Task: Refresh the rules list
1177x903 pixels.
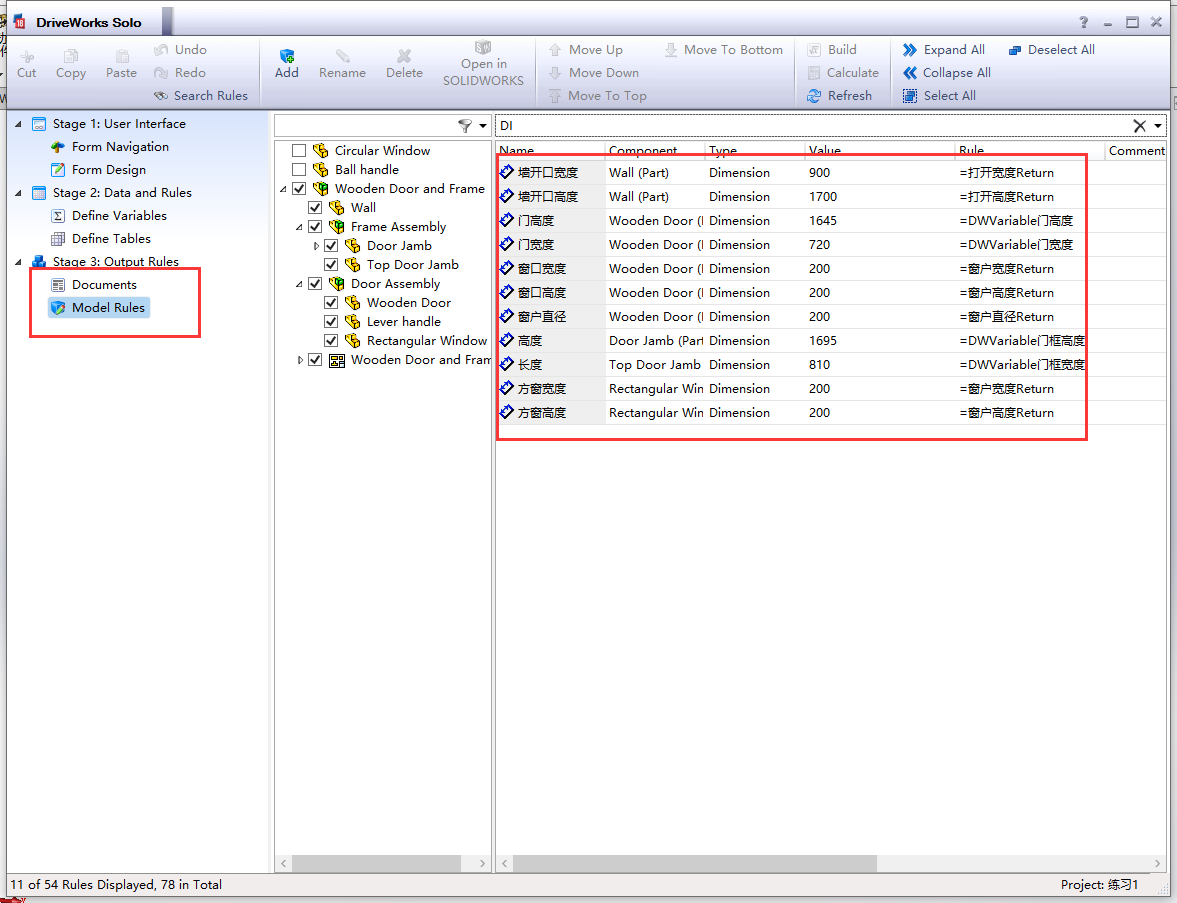Action: pos(839,95)
